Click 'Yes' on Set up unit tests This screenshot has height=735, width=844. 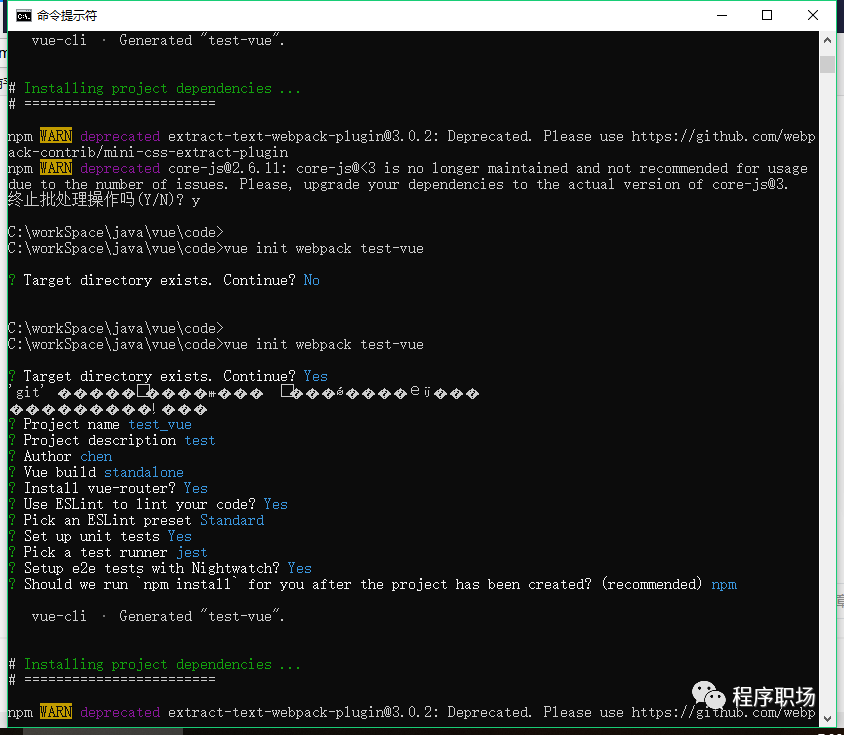click(179, 536)
